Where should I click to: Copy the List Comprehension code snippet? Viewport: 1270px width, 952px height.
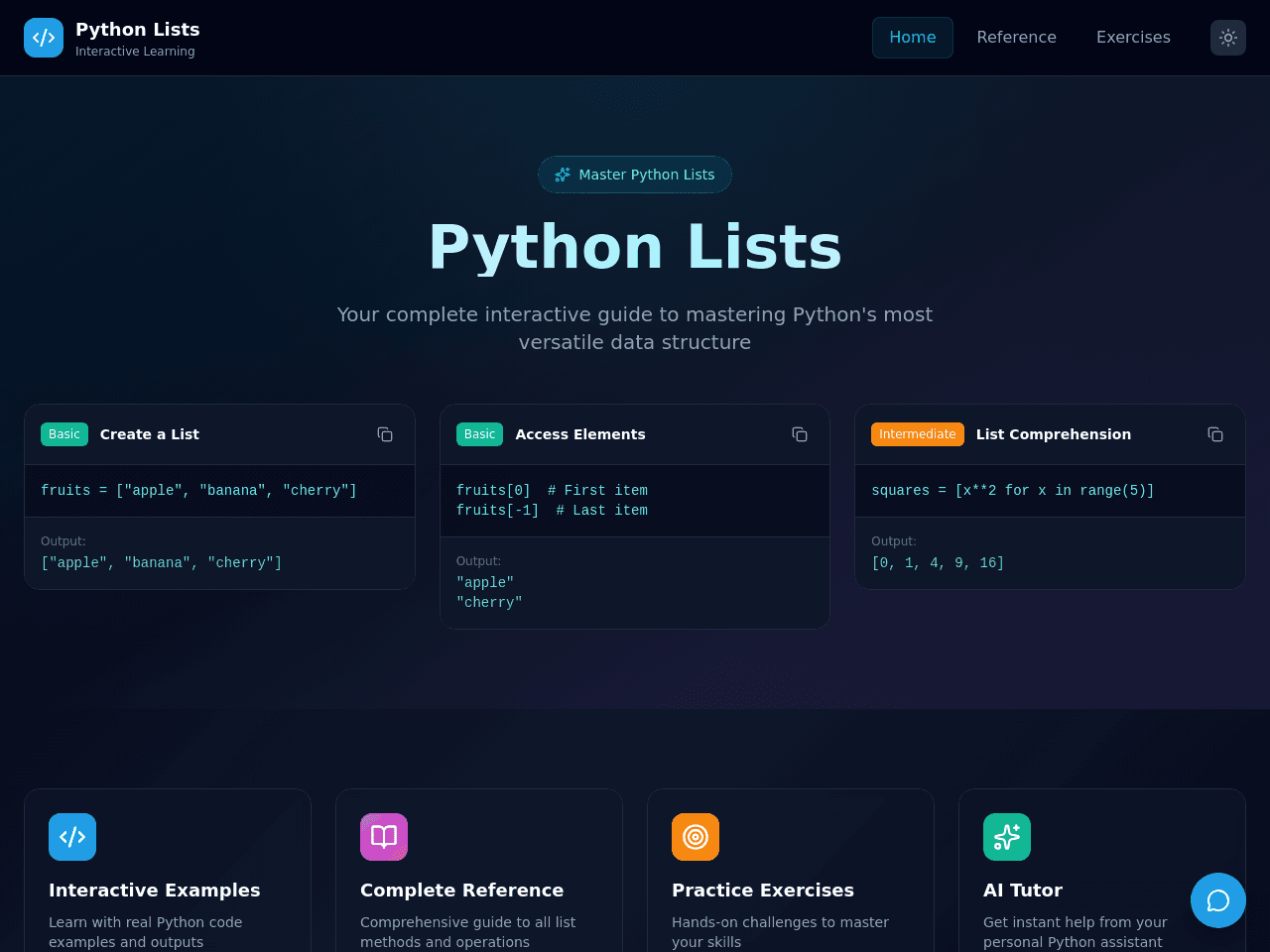click(1215, 434)
